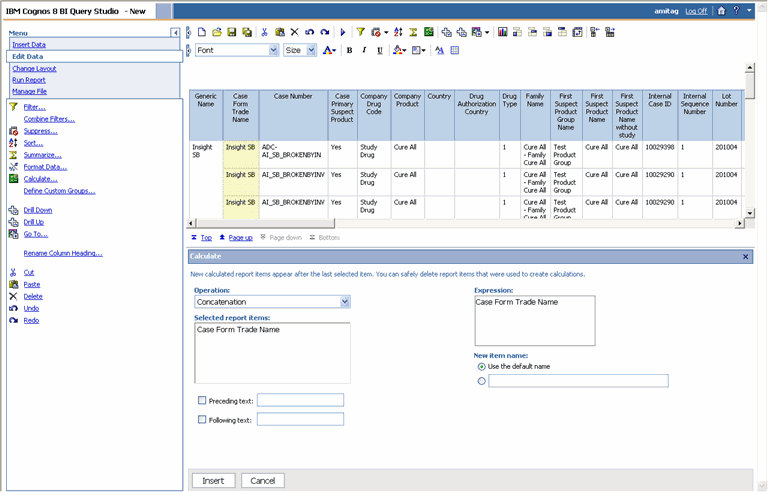
Task: Click the Home icon in header
Action: [x=721, y=11]
